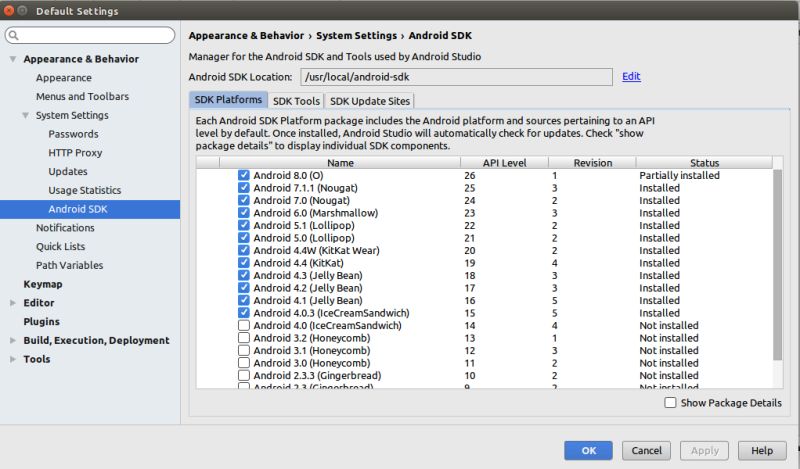Select the Android 4.0.3 (IceCreamSandwich) row name
The height and width of the screenshot is (469, 800).
click(x=331, y=313)
